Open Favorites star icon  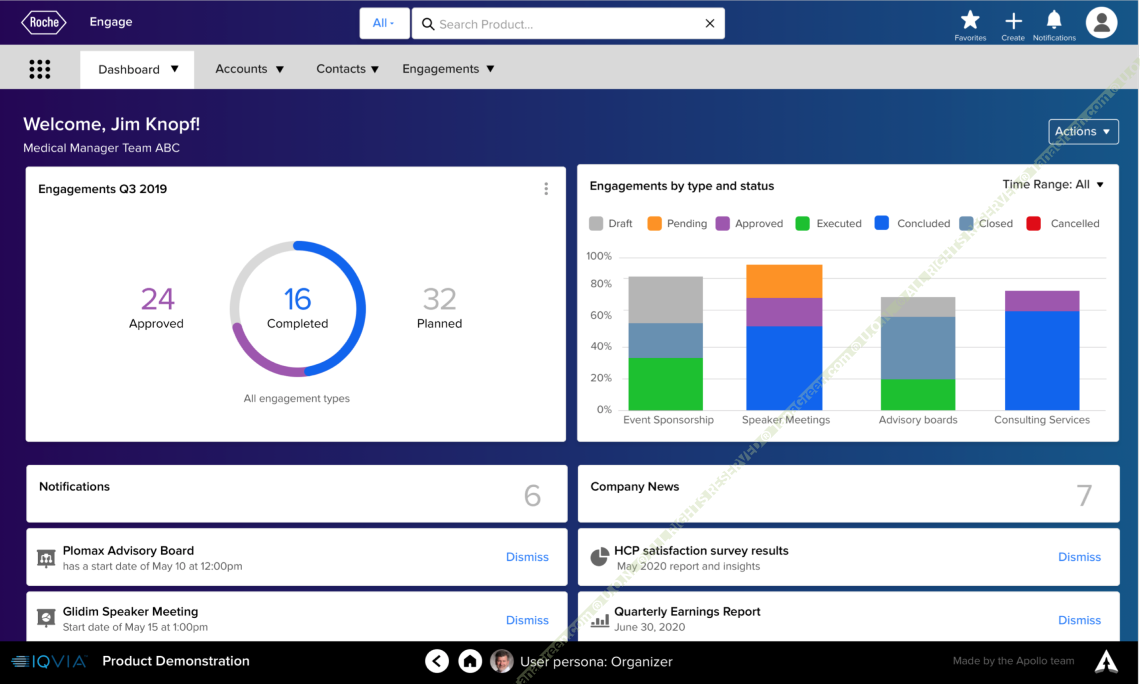click(x=970, y=20)
